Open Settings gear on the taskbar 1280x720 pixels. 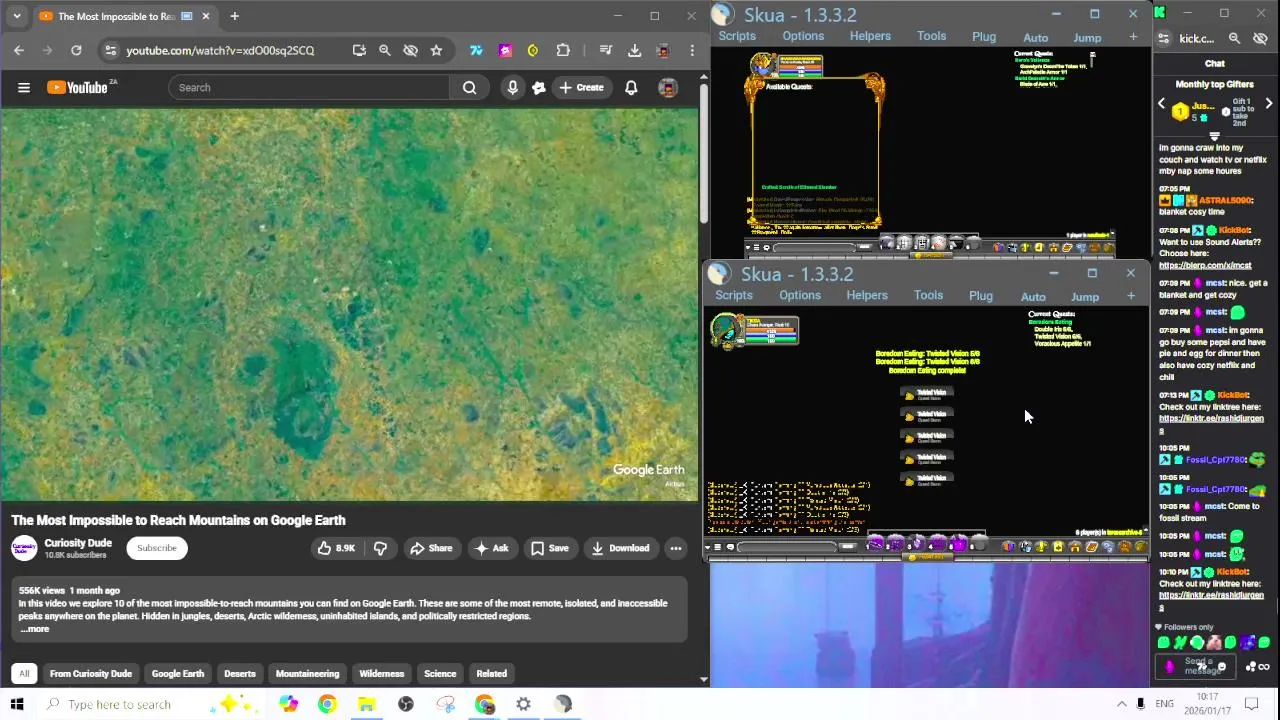(524, 704)
